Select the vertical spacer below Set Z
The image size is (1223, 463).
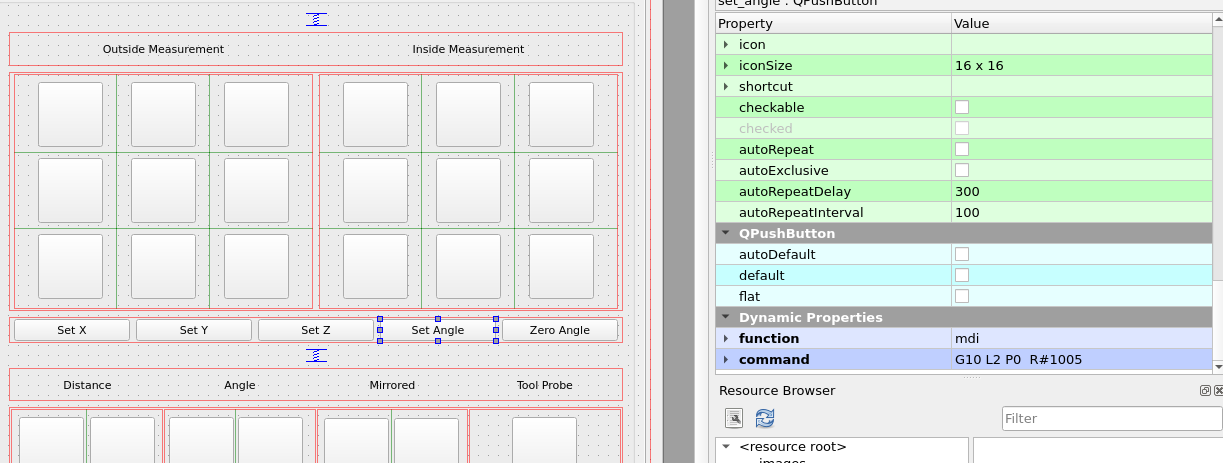(x=316, y=355)
